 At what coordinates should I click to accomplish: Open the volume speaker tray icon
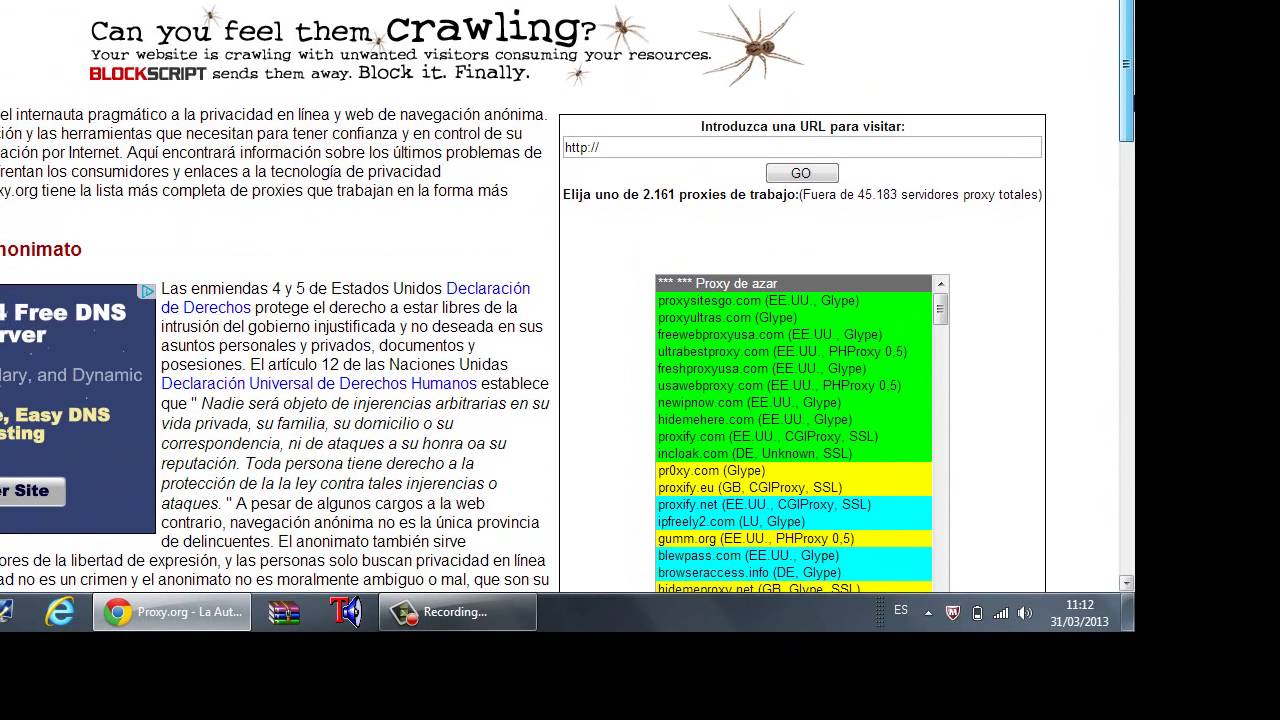(x=1025, y=613)
